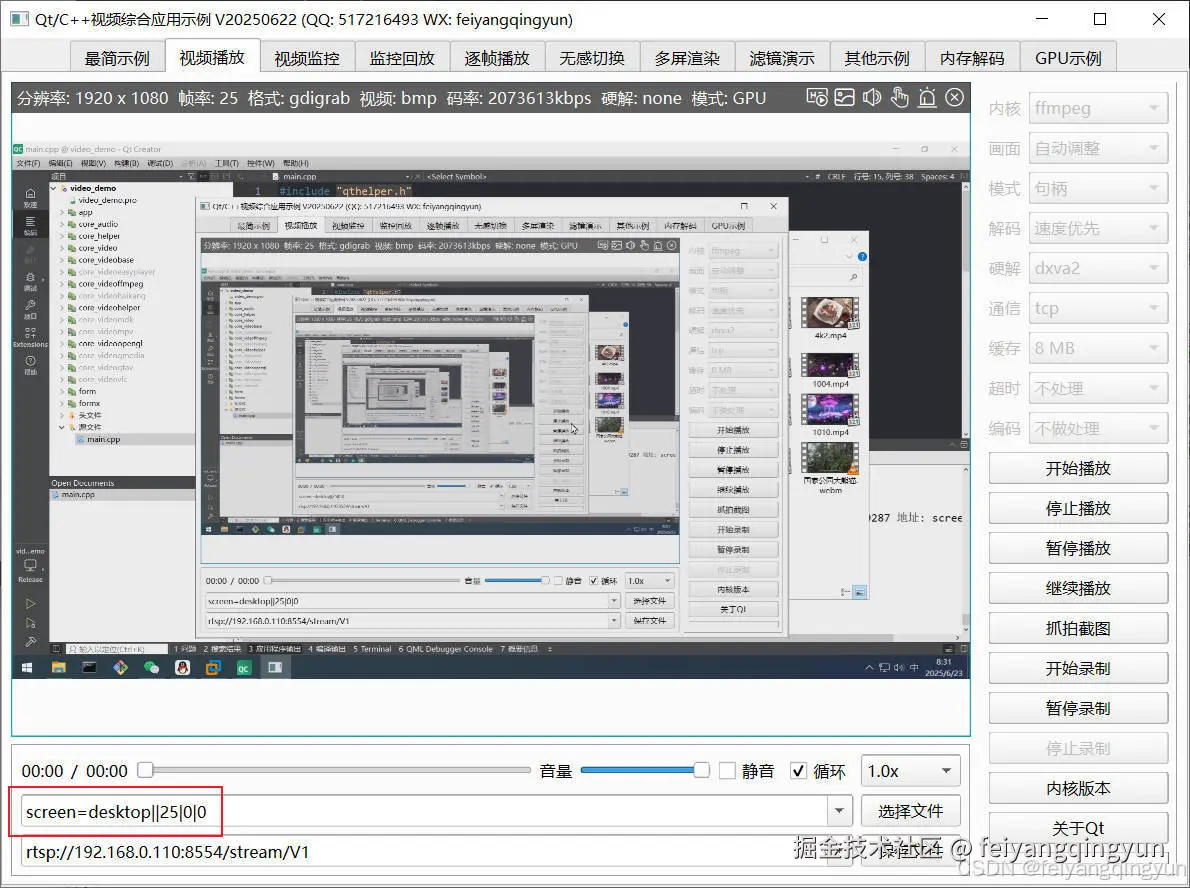
Task: Click the snapshot picture icon in the video header
Action: 845,97
